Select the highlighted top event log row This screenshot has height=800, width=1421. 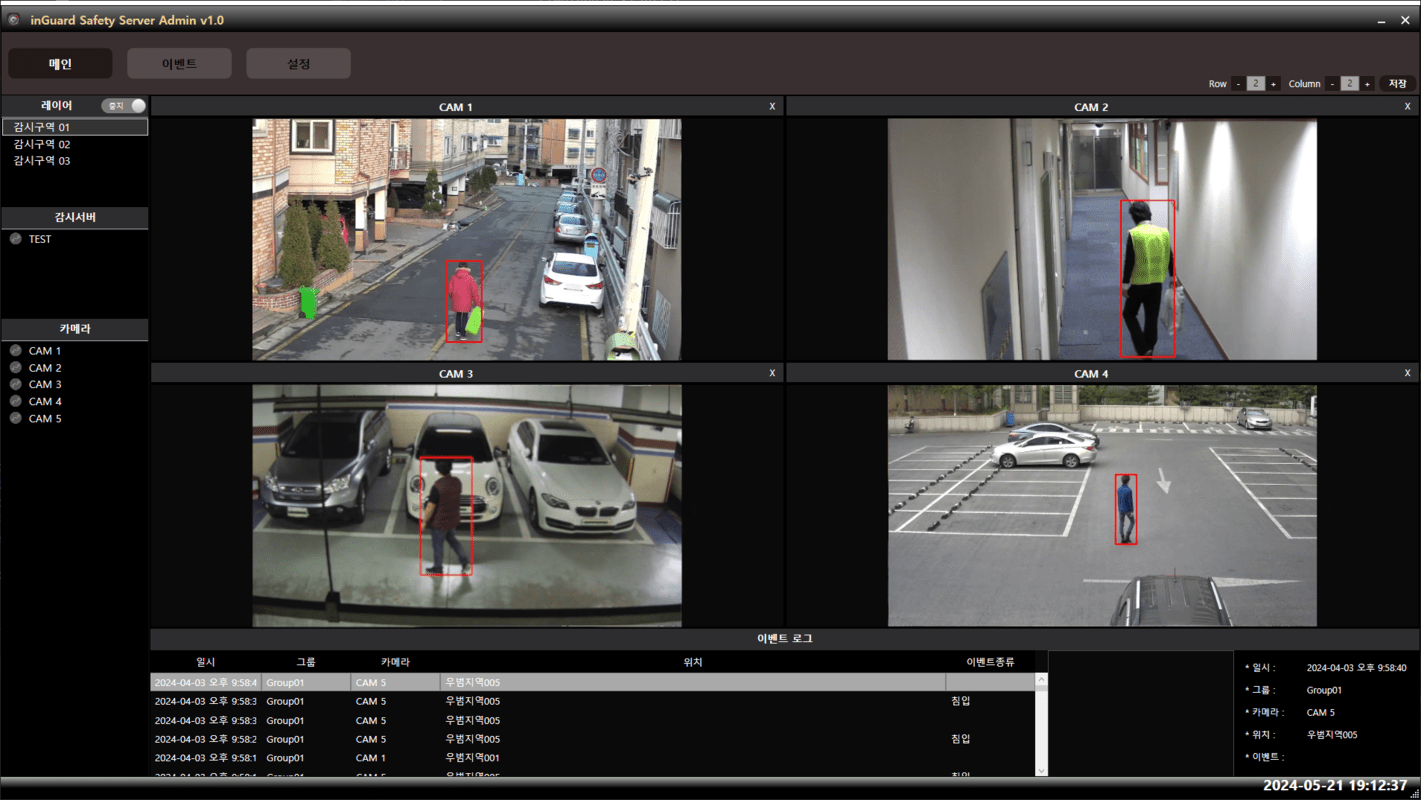593,682
